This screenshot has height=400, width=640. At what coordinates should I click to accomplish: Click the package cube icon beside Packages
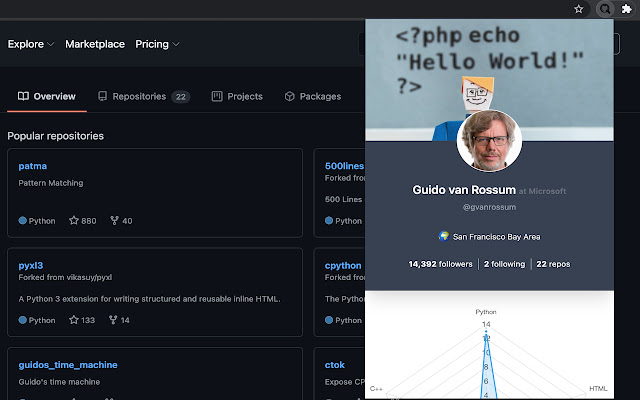click(289, 96)
